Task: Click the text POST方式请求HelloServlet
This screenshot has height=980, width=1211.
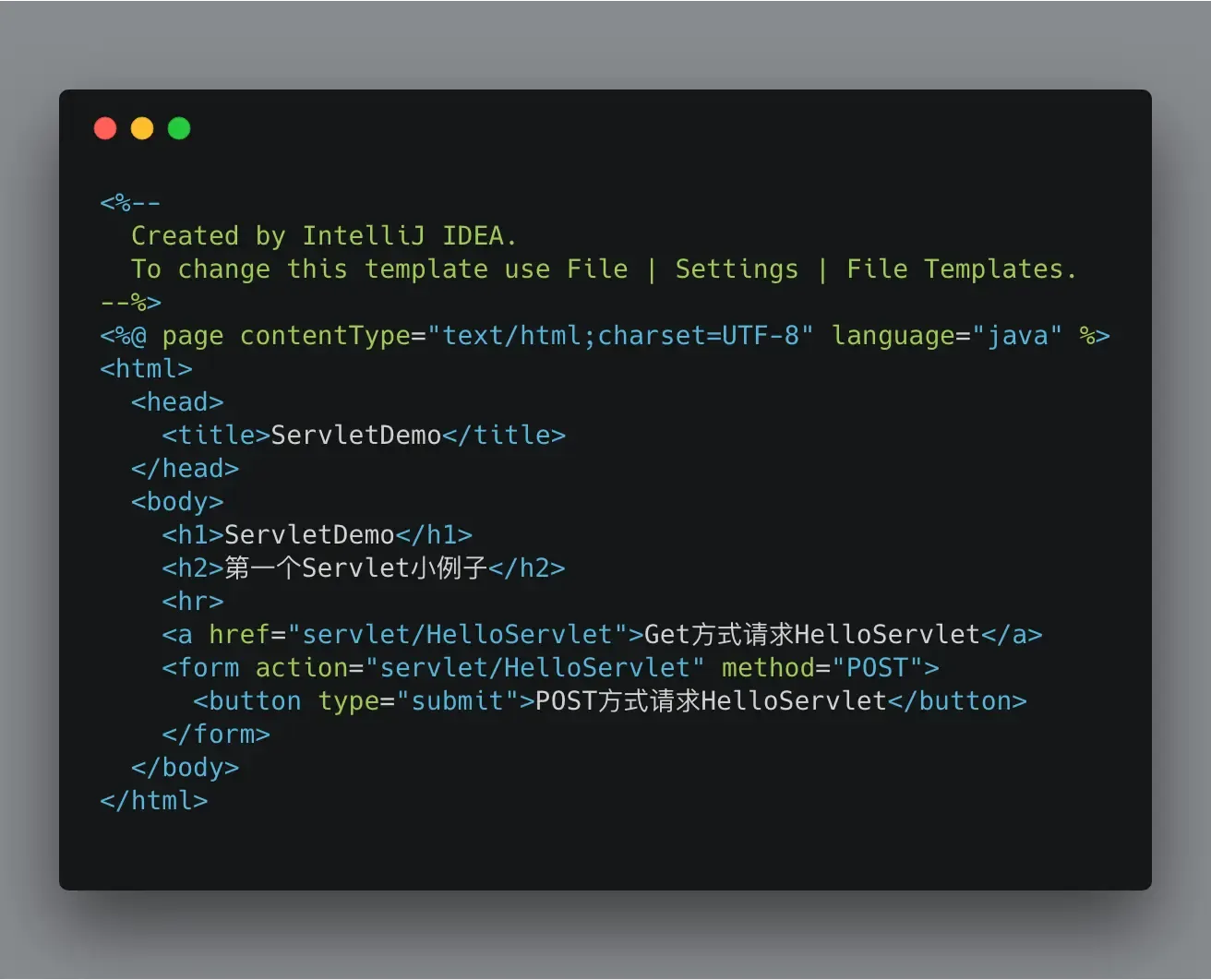Action: tap(711, 701)
